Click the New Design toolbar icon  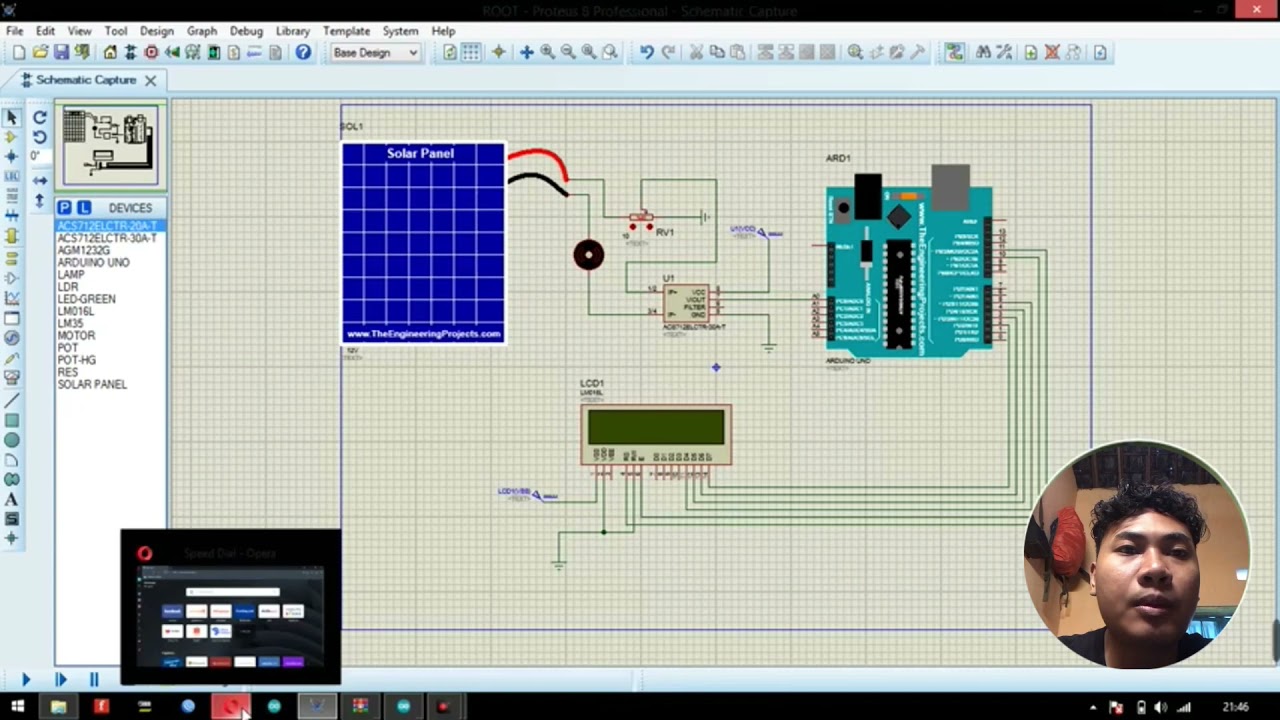click(x=19, y=52)
